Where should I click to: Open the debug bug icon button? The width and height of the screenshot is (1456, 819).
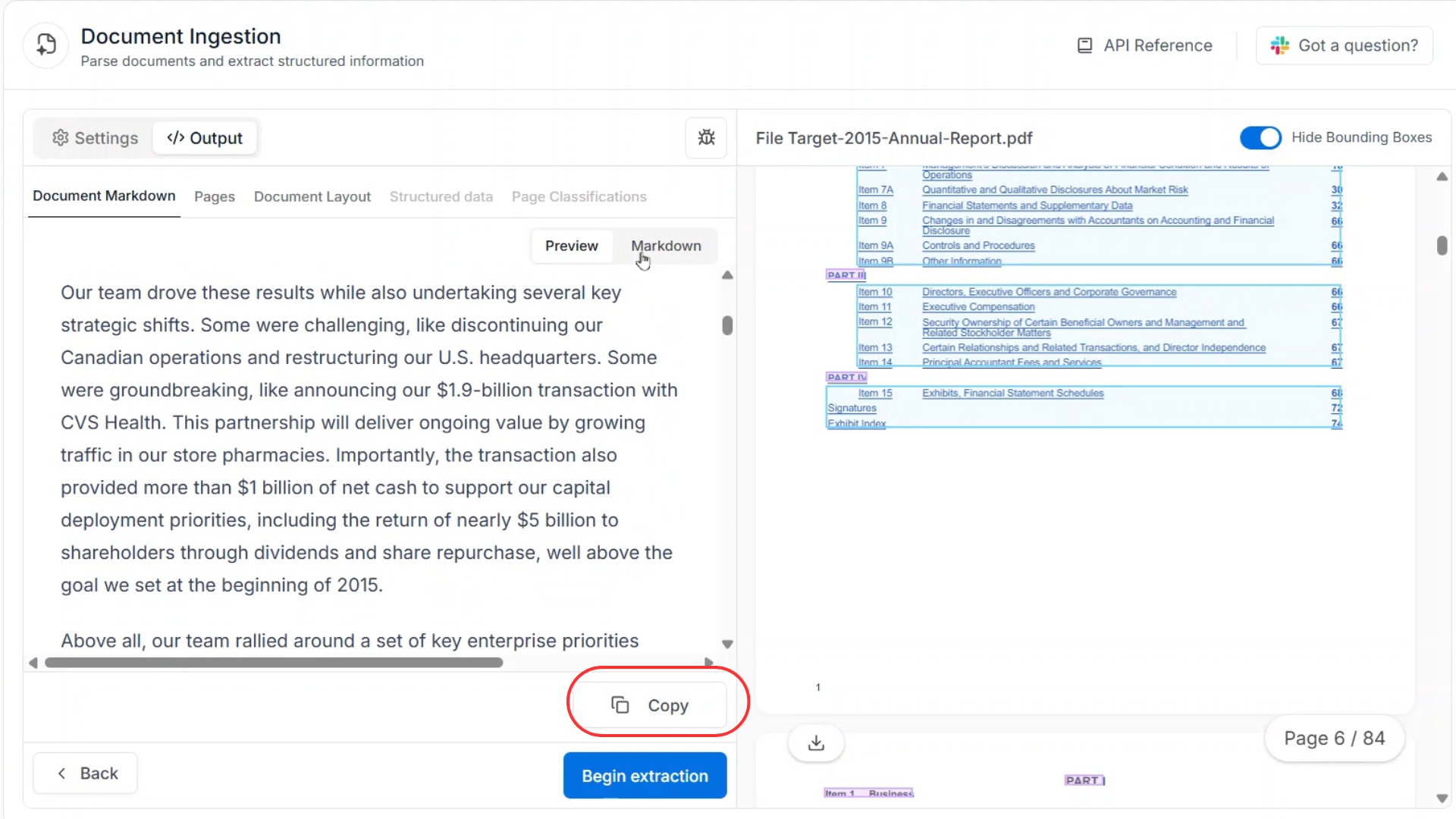coord(706,137)
